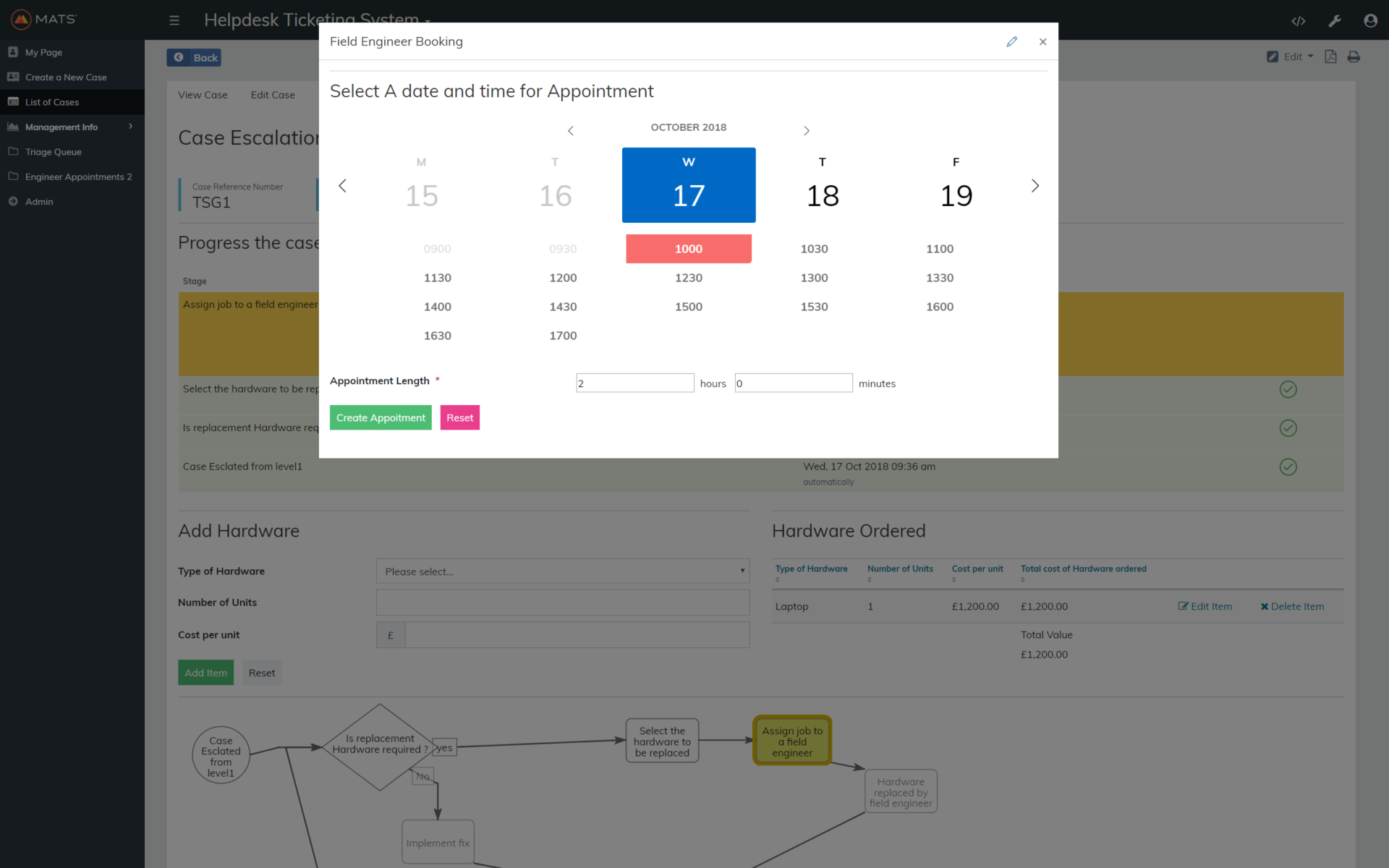Click the appointment hours input field
Screen dimensions: 1389x868
(x=634, y=383)
